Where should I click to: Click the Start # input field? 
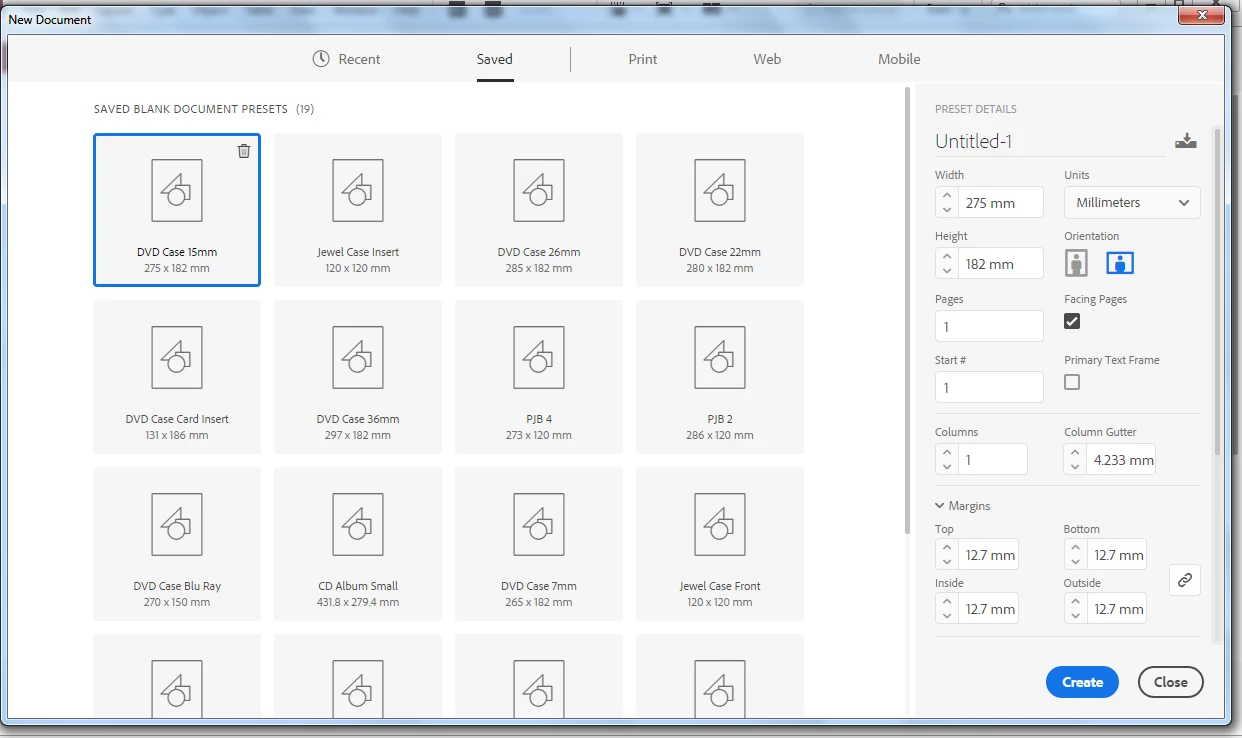tap(989, 387)
